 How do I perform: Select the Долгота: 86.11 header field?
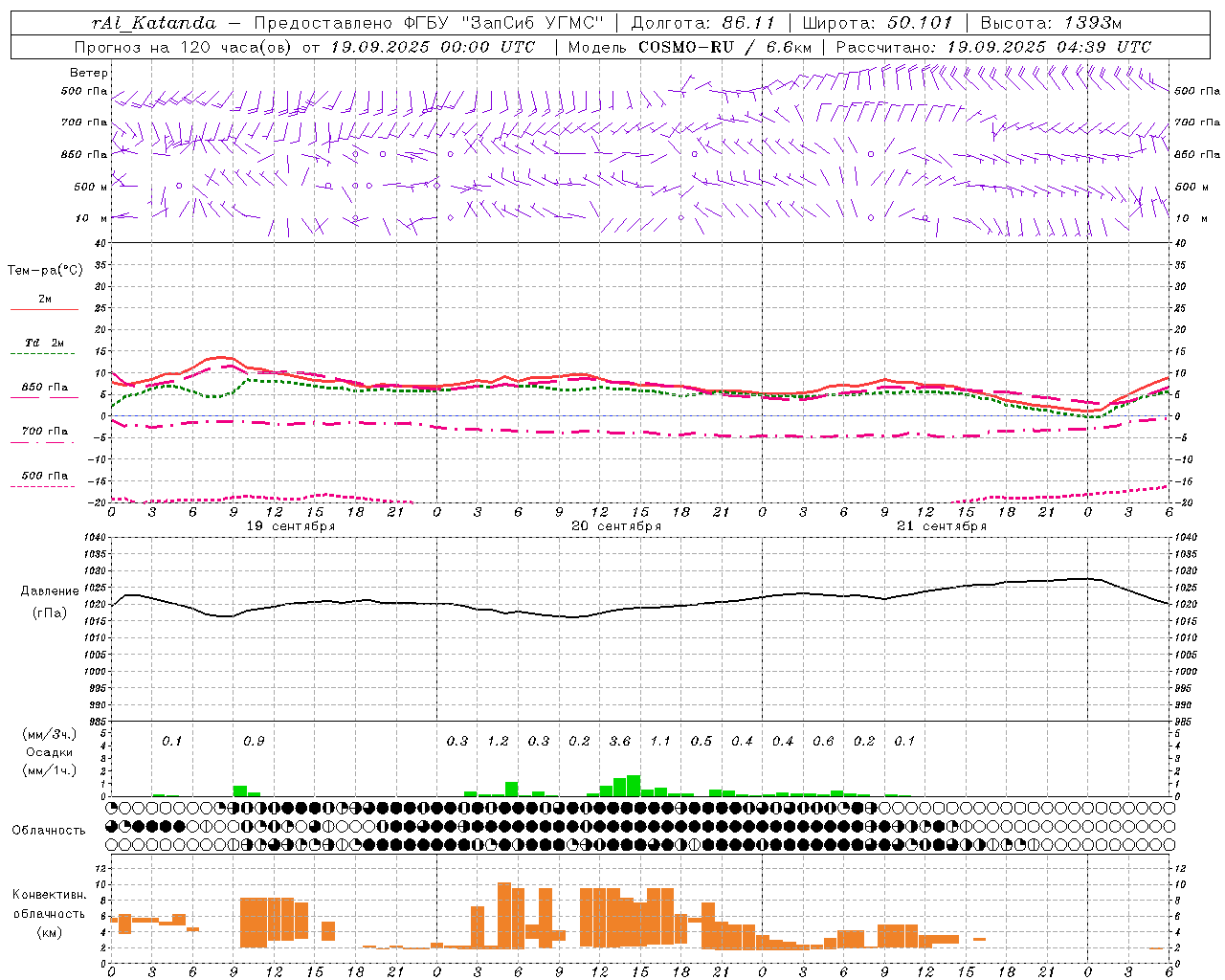point(703,23)
